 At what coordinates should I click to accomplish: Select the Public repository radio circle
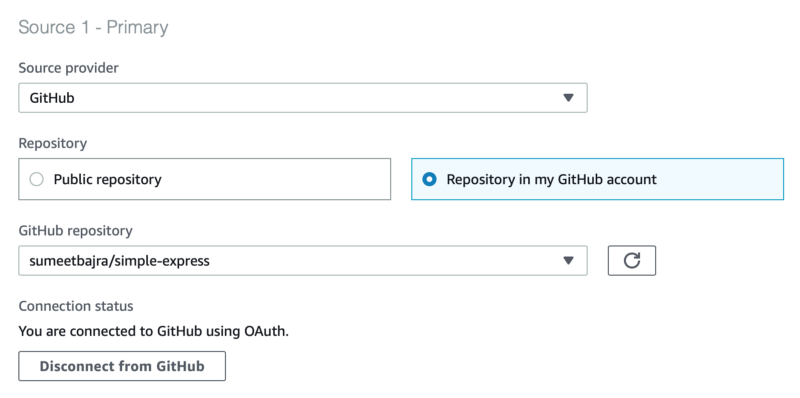[x=36, y=180]
